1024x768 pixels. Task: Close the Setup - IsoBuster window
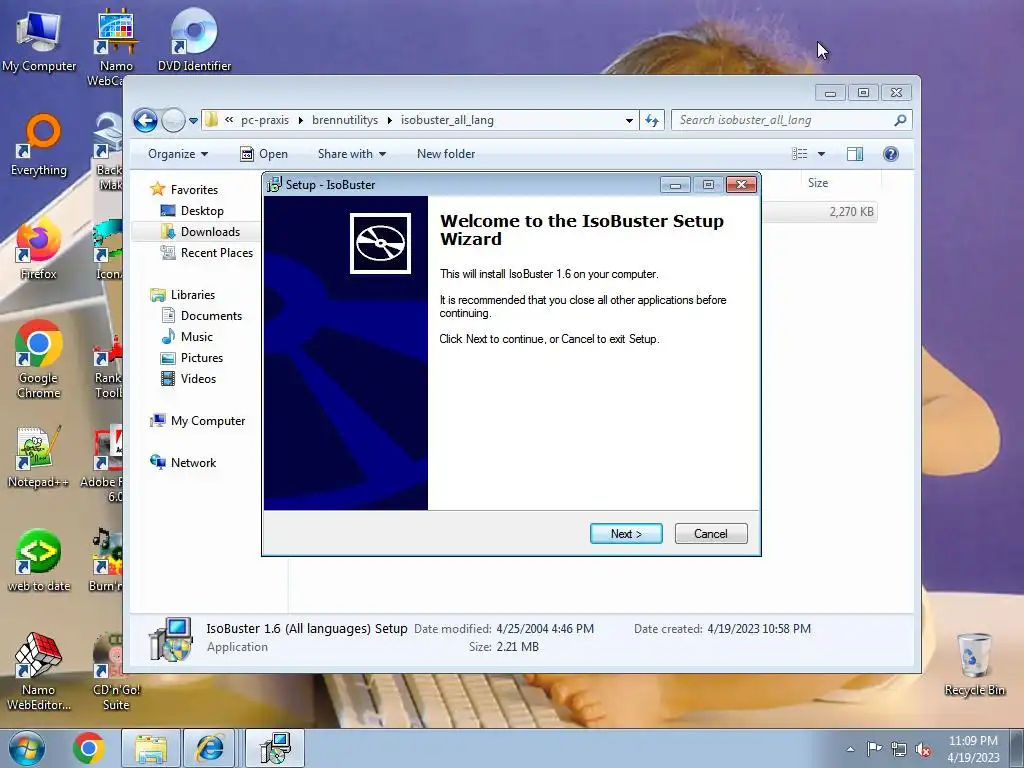point(741,185)
